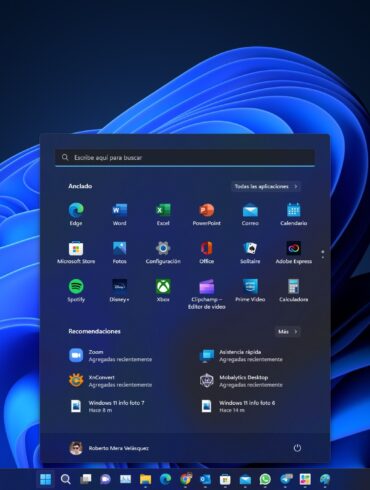The image size is (370, 490).
Task: Open Outlook from the taskbar
Action: (205, 479)
